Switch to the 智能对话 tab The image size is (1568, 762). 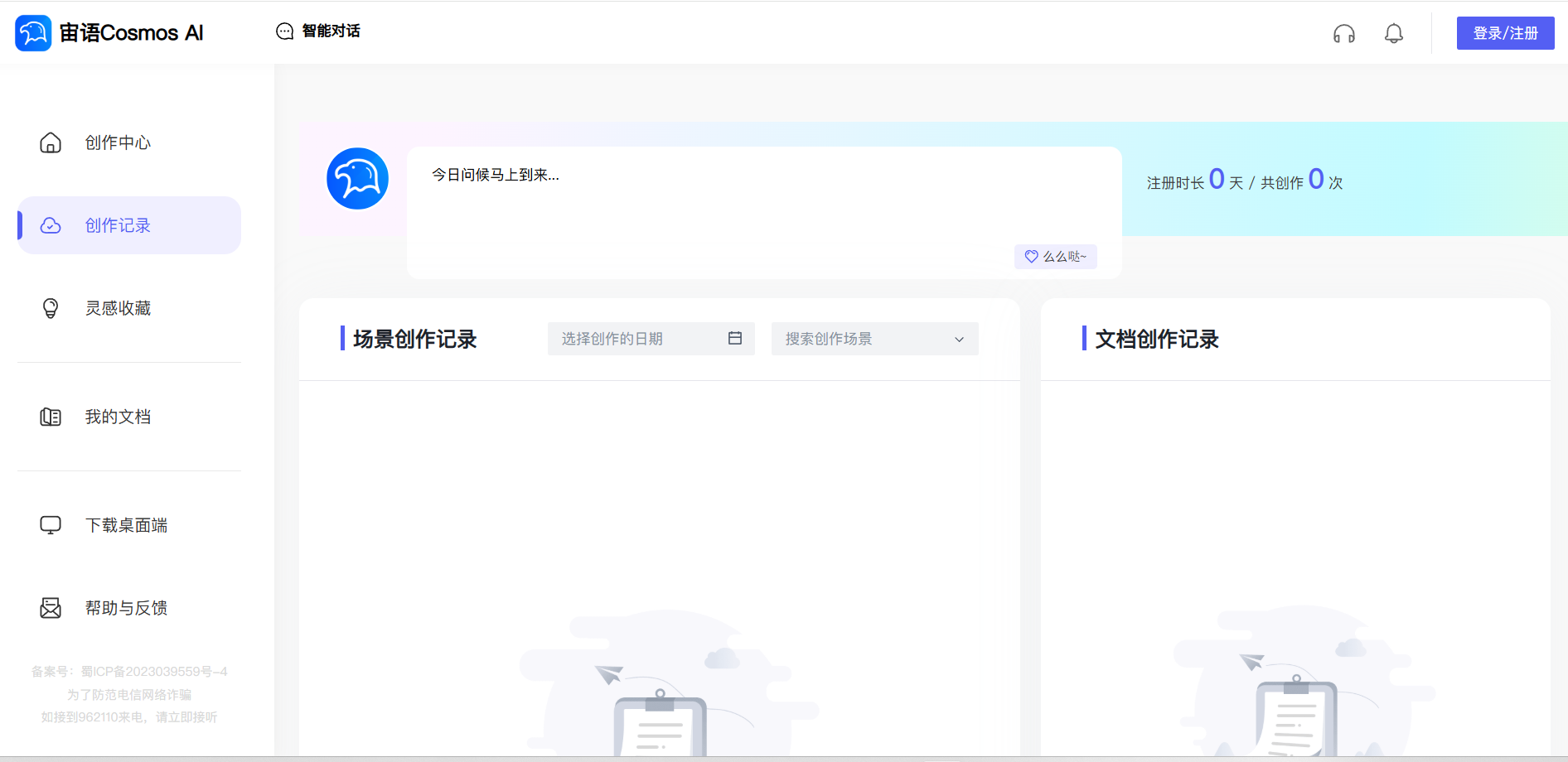pyautogui.click(x=318, y=31)
